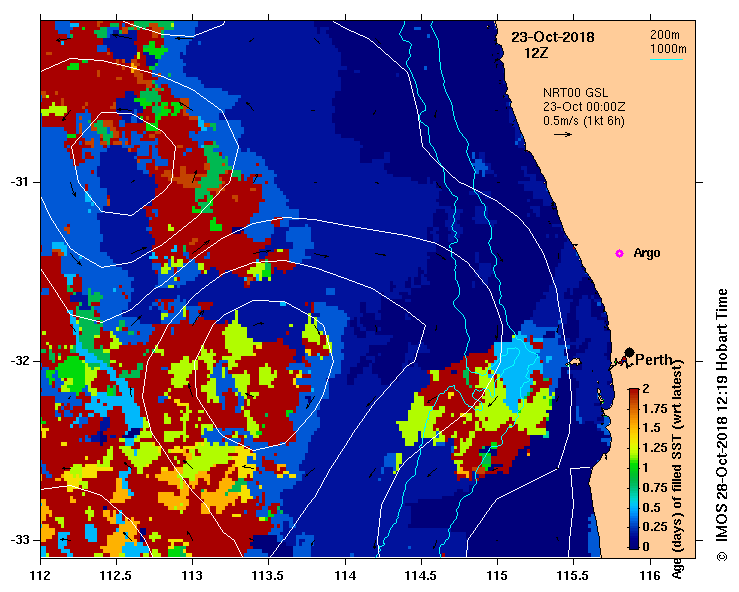Click the NRT00 GSL label
This screenshot has width=739, height=592.
click(x=575, y=93)
